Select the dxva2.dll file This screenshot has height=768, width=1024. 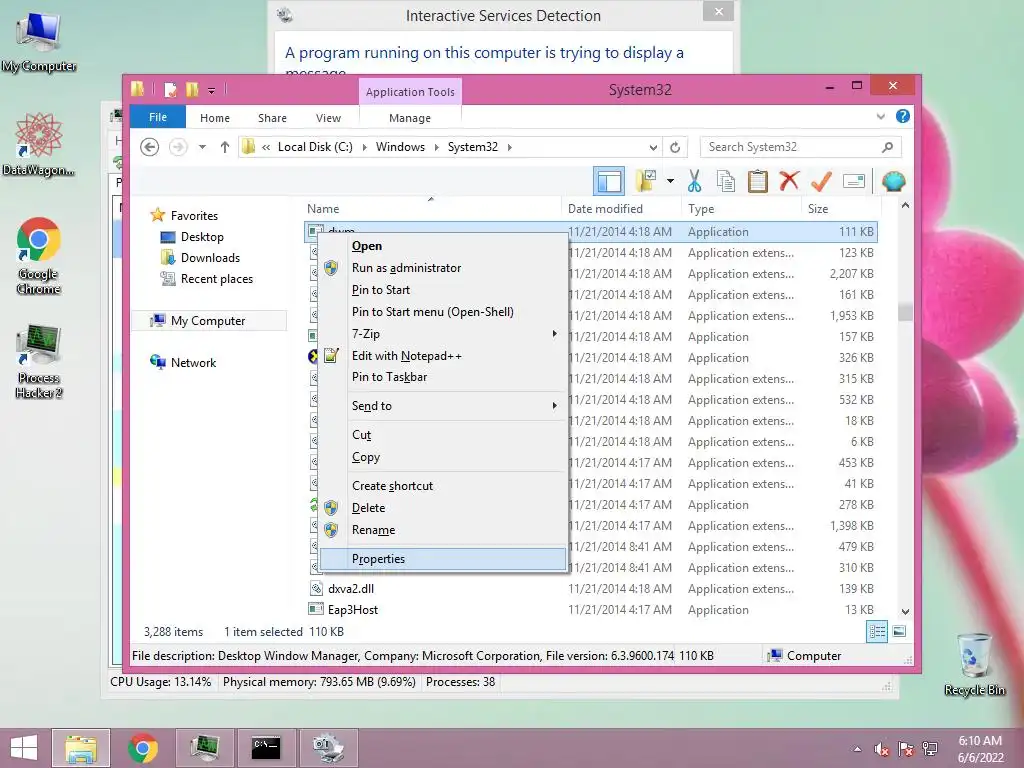coord(592,588)
